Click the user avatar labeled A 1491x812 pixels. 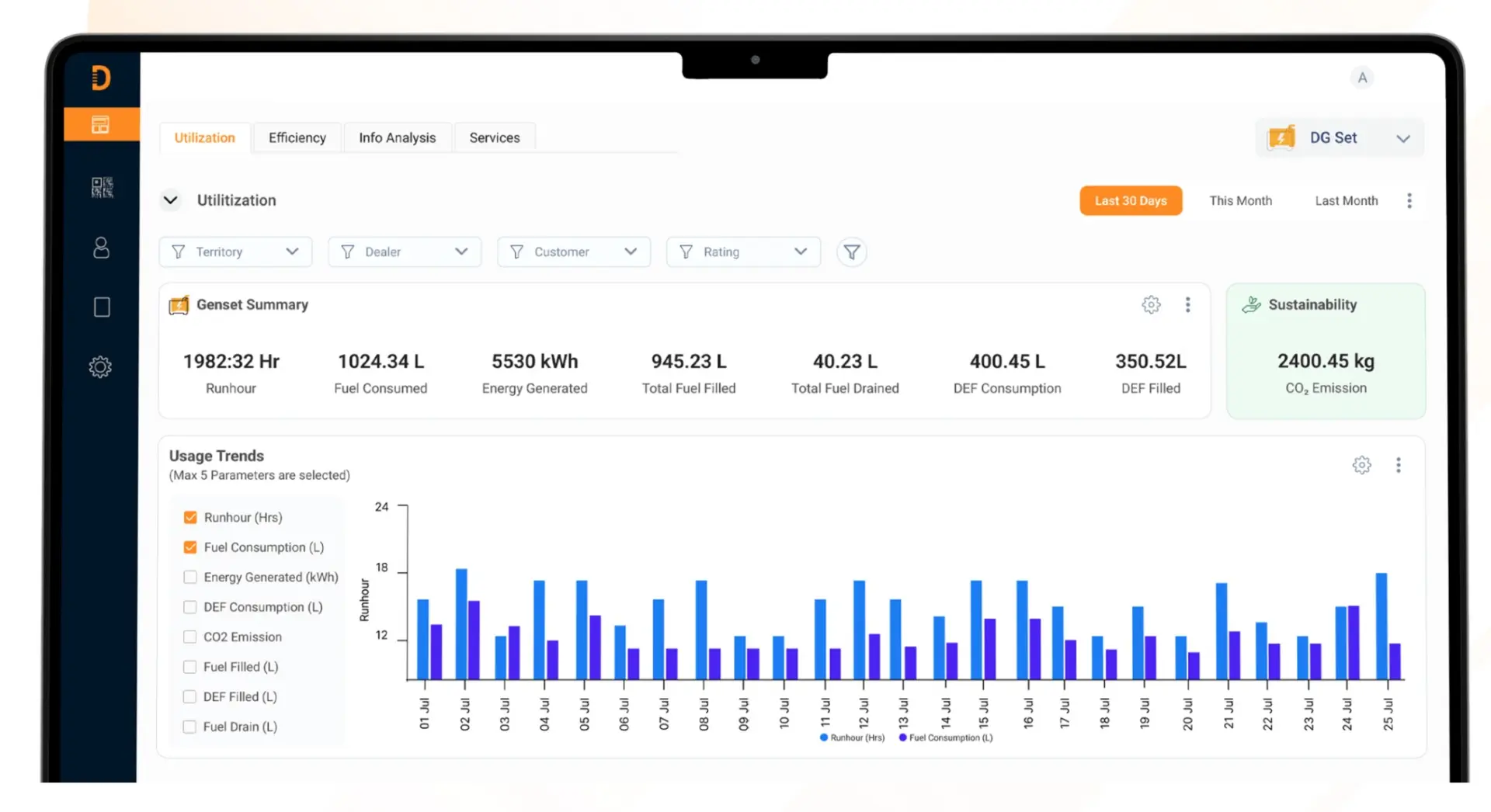click(x=1362, y=78)
